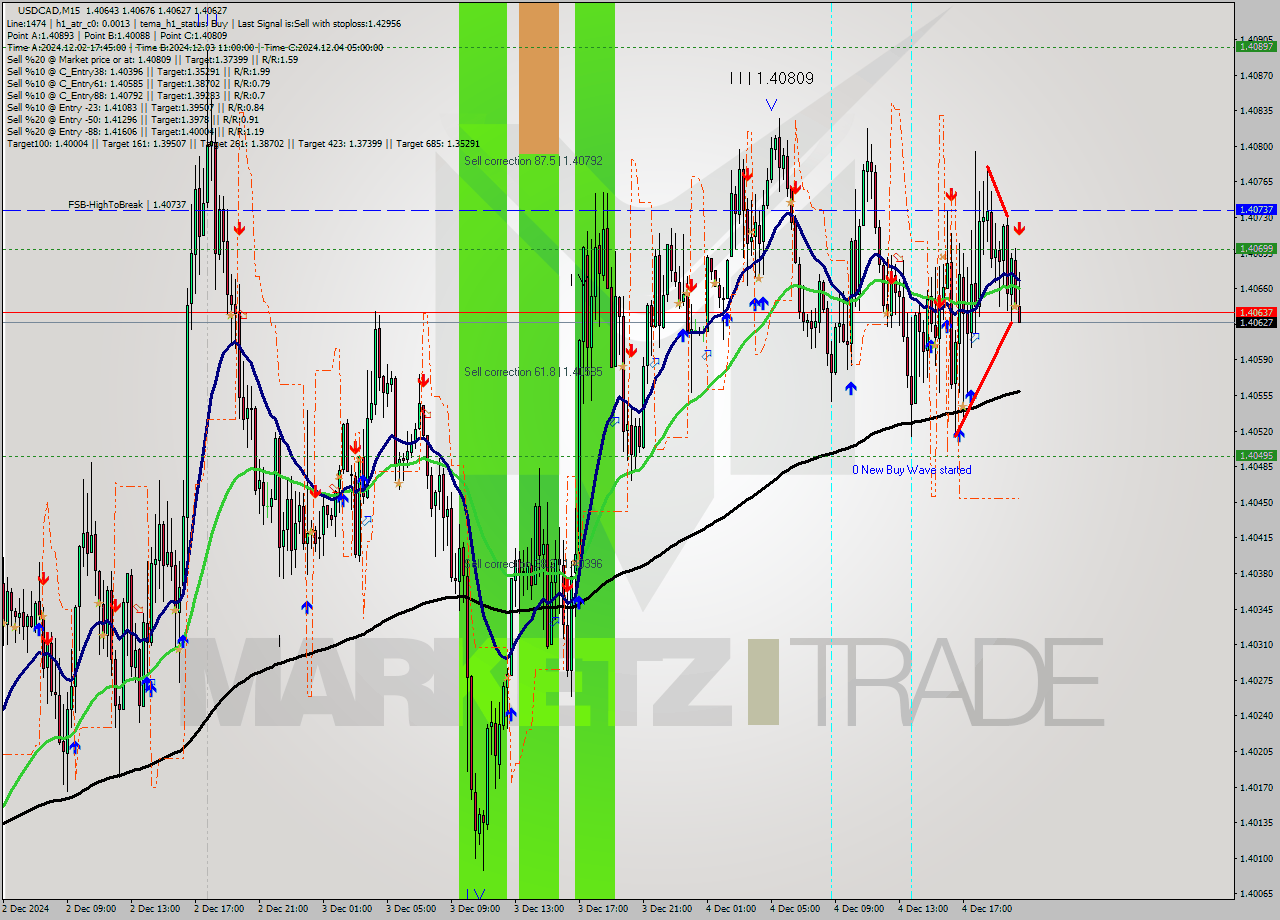Click the 1.40765 price axis label
Viewport: 1280px width, 920px height.
tap(1256, 181)
